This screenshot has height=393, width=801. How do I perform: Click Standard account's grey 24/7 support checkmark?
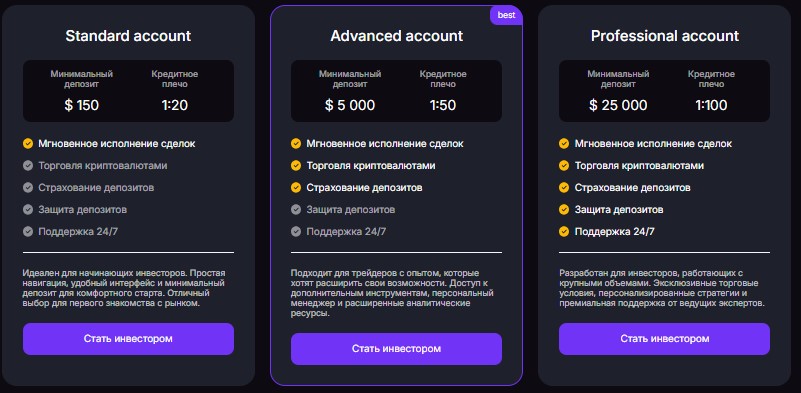(x=28, y=232)
